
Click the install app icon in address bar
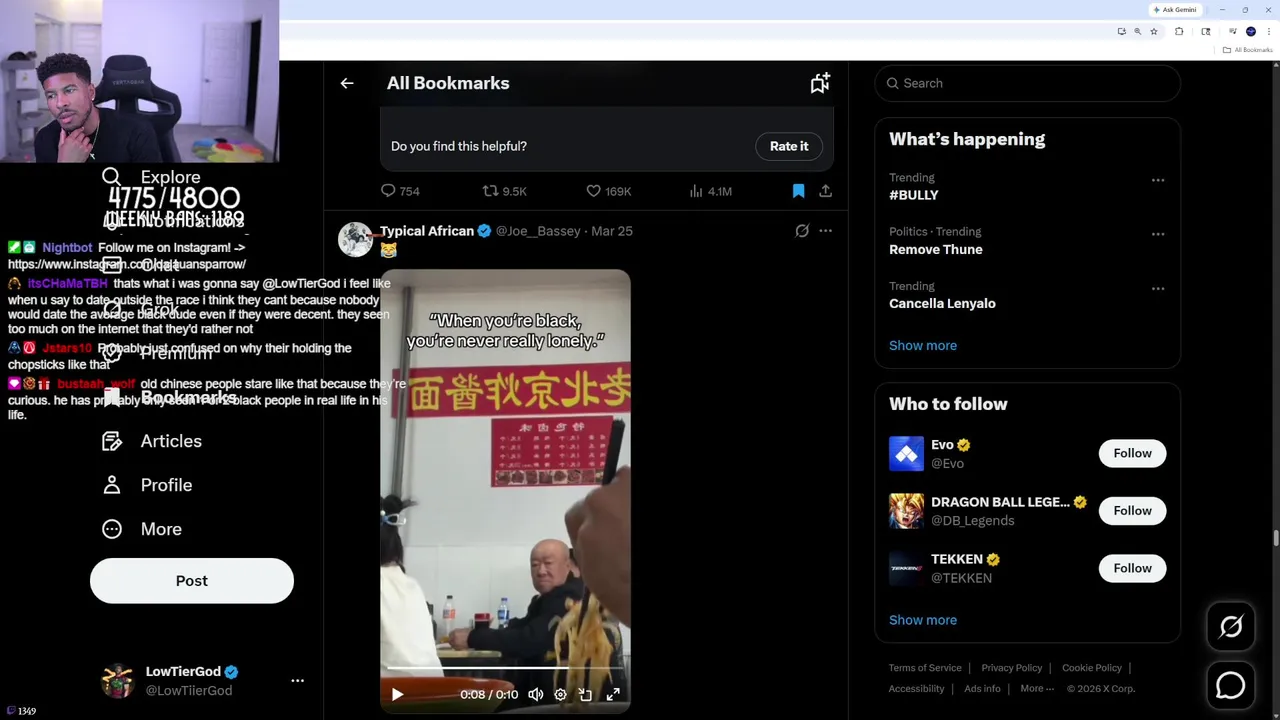tap(1122, 31)
